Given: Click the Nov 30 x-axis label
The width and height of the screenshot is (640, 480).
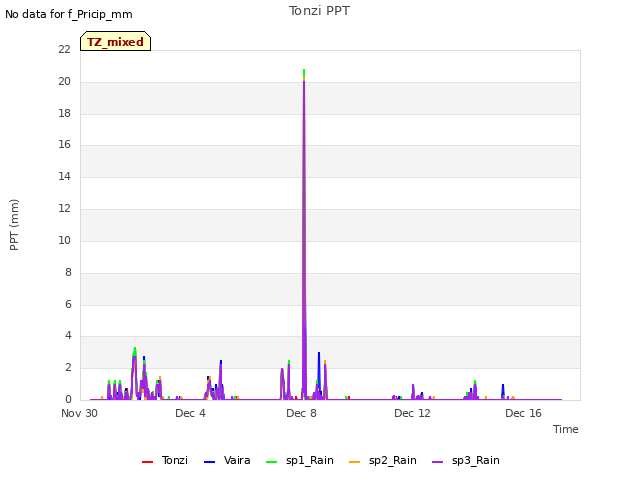Looking at the screenshot, I should pyautogui.click(x=79, y=413).
